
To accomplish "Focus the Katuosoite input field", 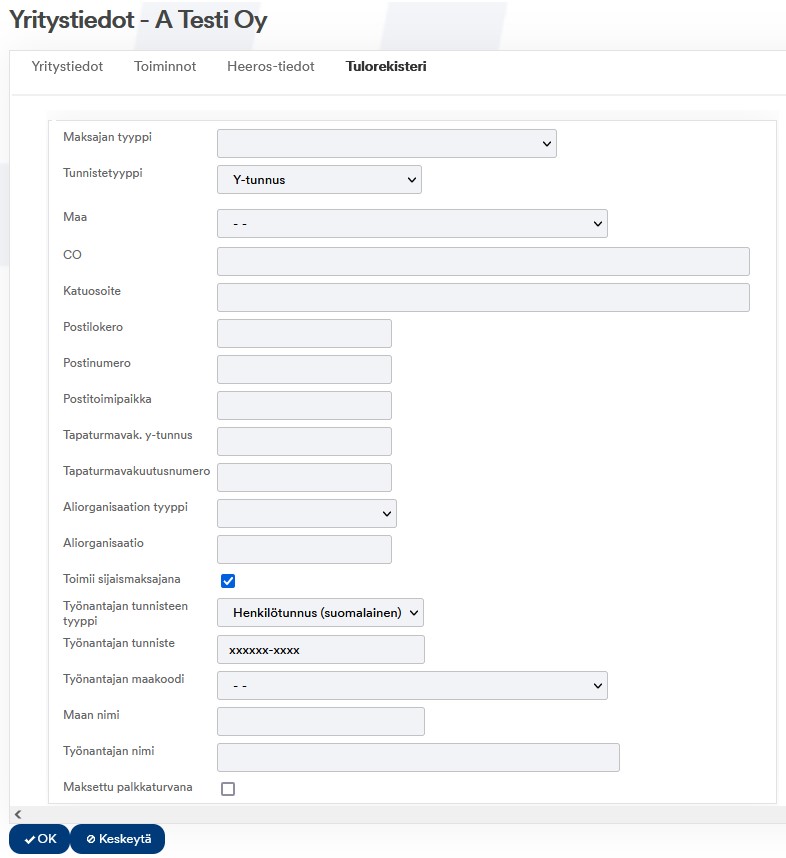I will [x=483, y=298].
